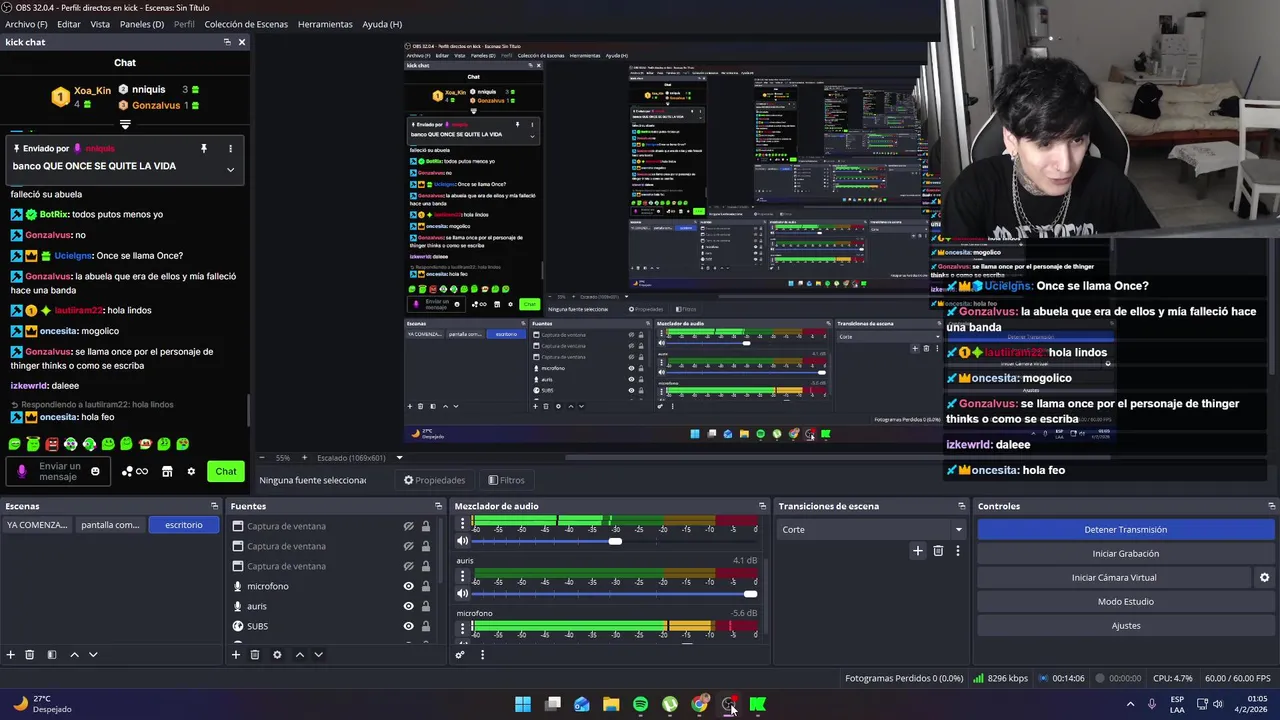Collapse the pinned message chevron
Viewport: 1280px width, 720px height.
tap(230, 169)
